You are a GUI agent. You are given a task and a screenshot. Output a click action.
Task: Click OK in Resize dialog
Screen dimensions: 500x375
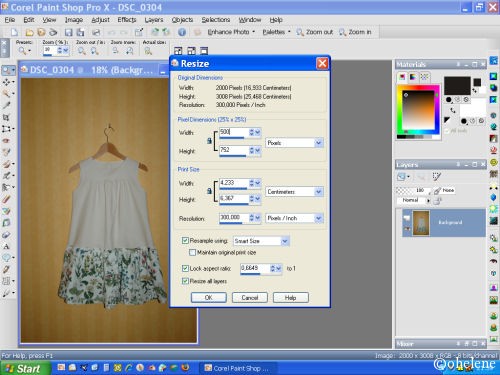point(209,297)
